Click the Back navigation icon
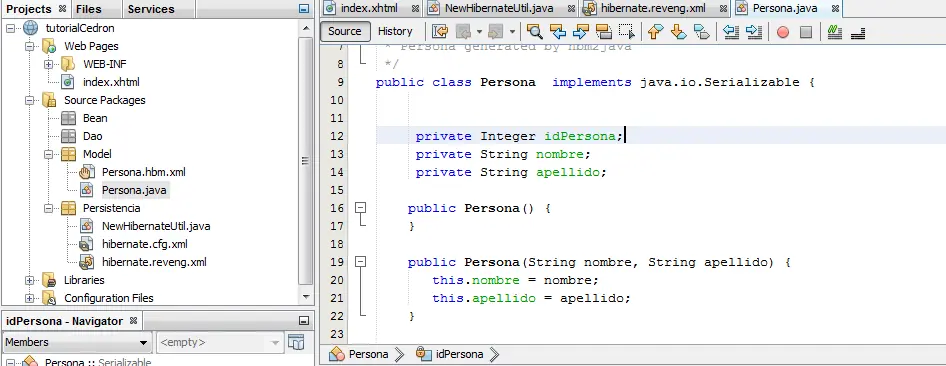 tap(463, 31)
